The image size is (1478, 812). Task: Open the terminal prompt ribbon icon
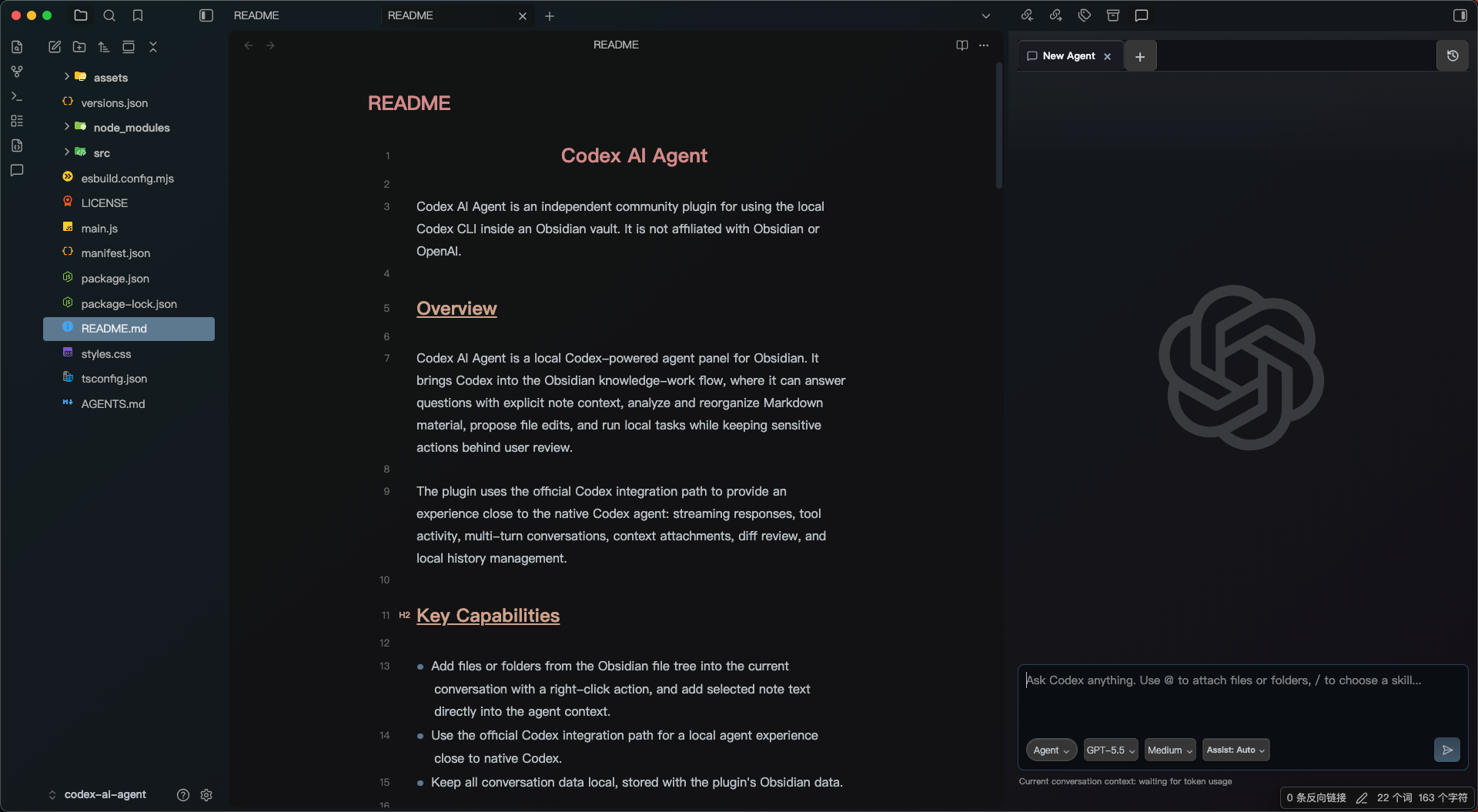tap(17, 96)
